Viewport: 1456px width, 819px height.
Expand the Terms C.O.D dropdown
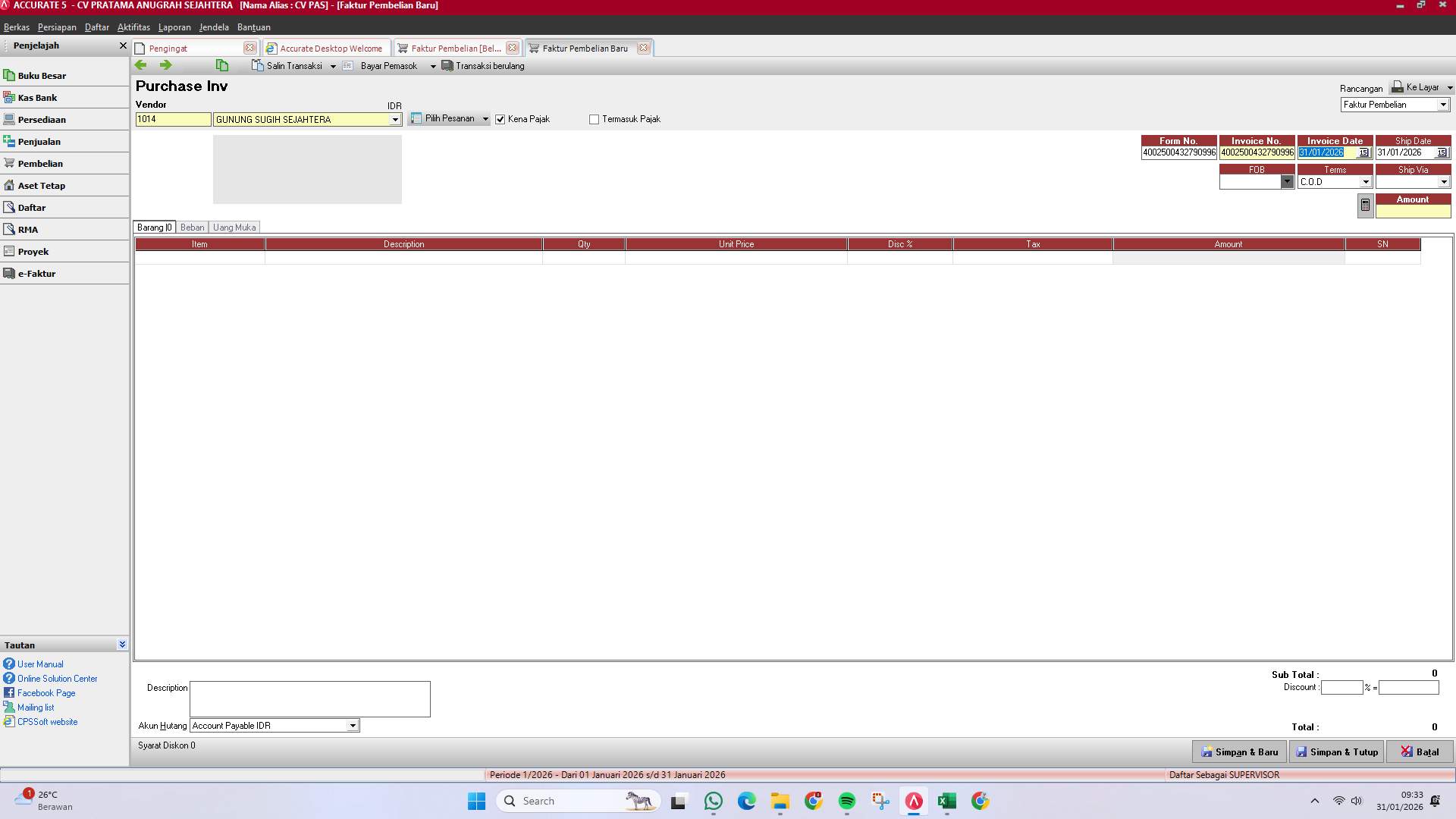[x=1366, y=181]
